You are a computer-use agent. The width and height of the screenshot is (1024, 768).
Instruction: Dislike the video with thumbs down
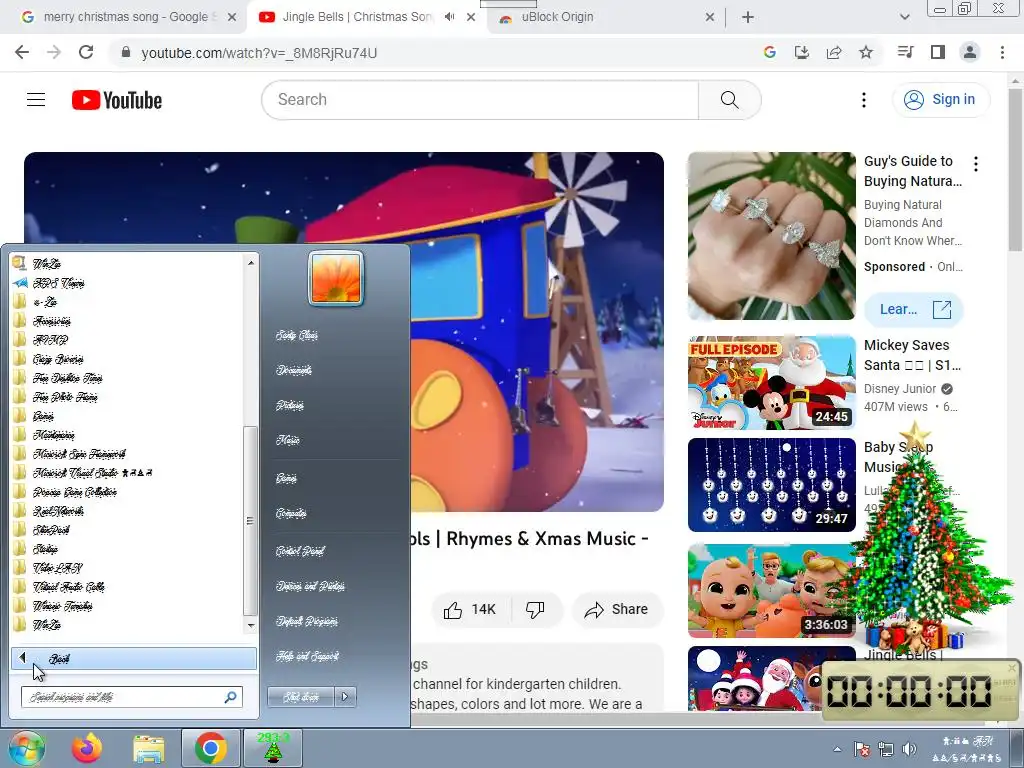click(535, 609)
